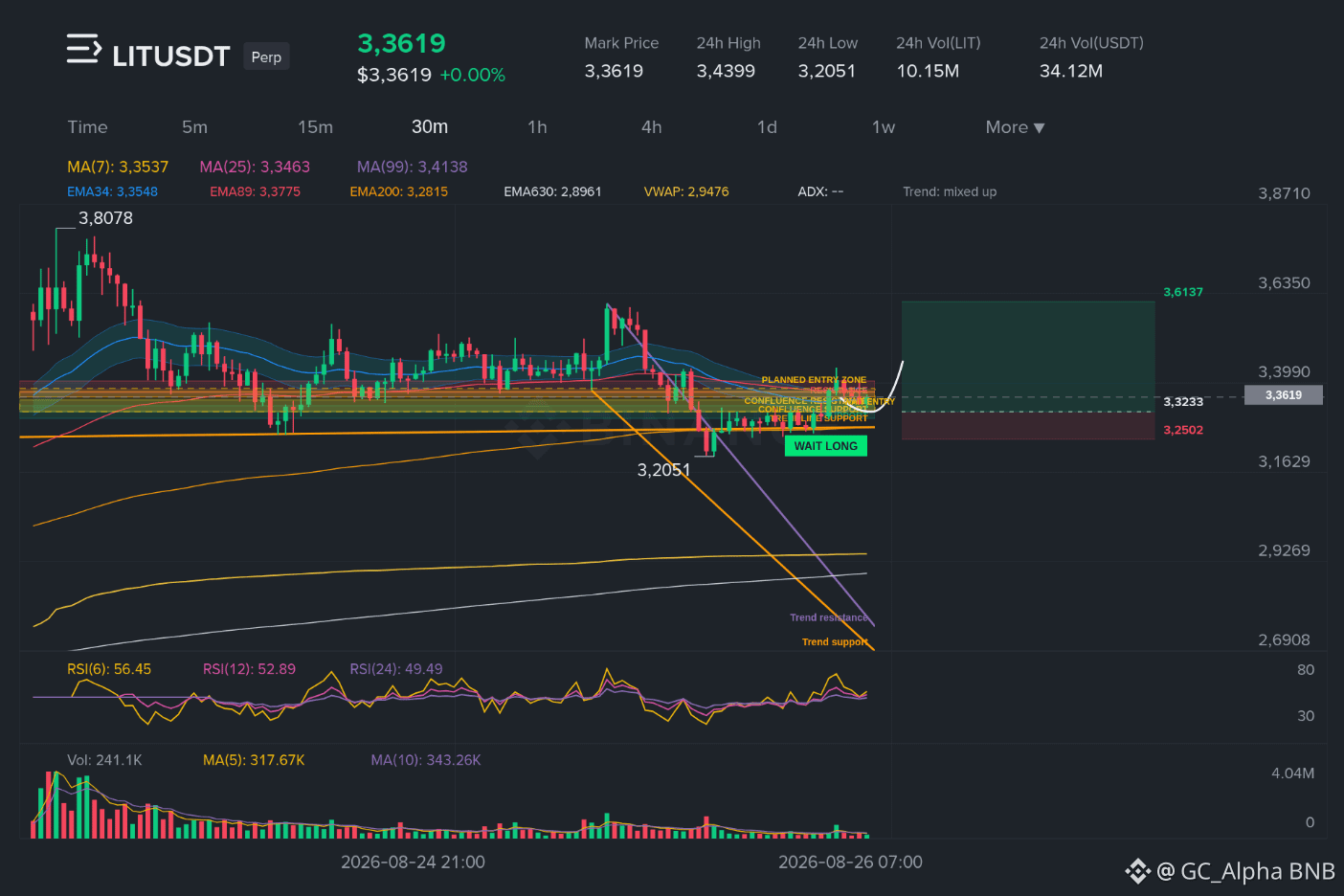Screen dimensions: 1344x896
Task: Click the Trend: mixed up label
Action: tap(950, 191)
